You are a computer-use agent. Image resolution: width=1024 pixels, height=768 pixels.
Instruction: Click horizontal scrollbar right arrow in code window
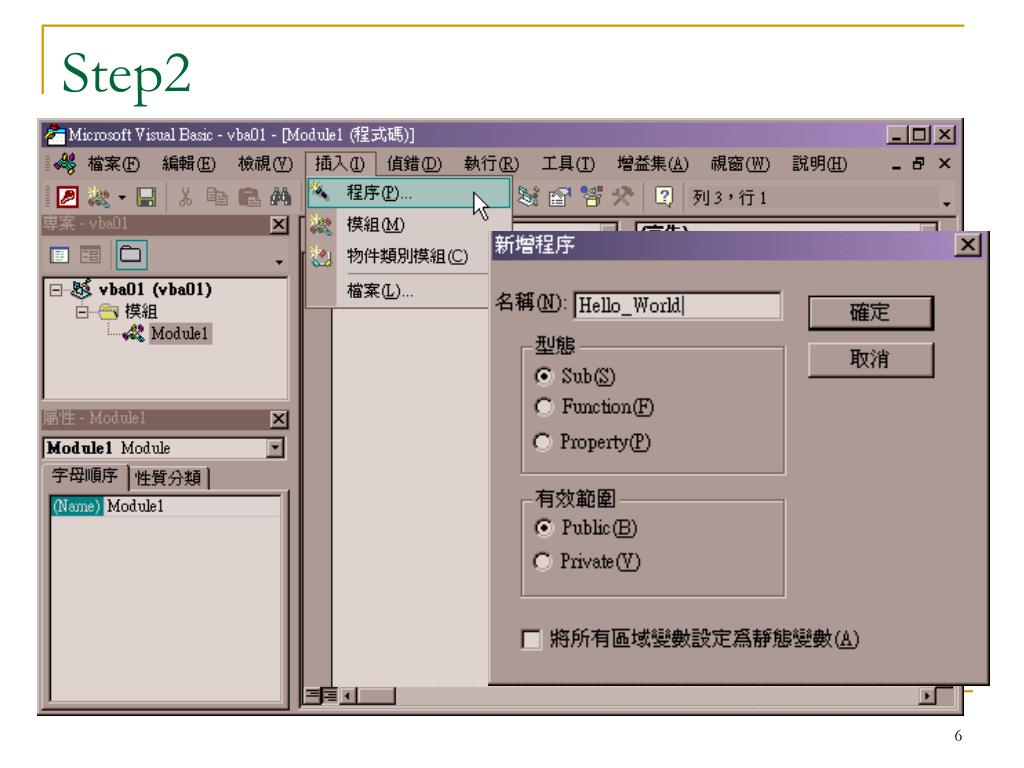pos(927,696)
